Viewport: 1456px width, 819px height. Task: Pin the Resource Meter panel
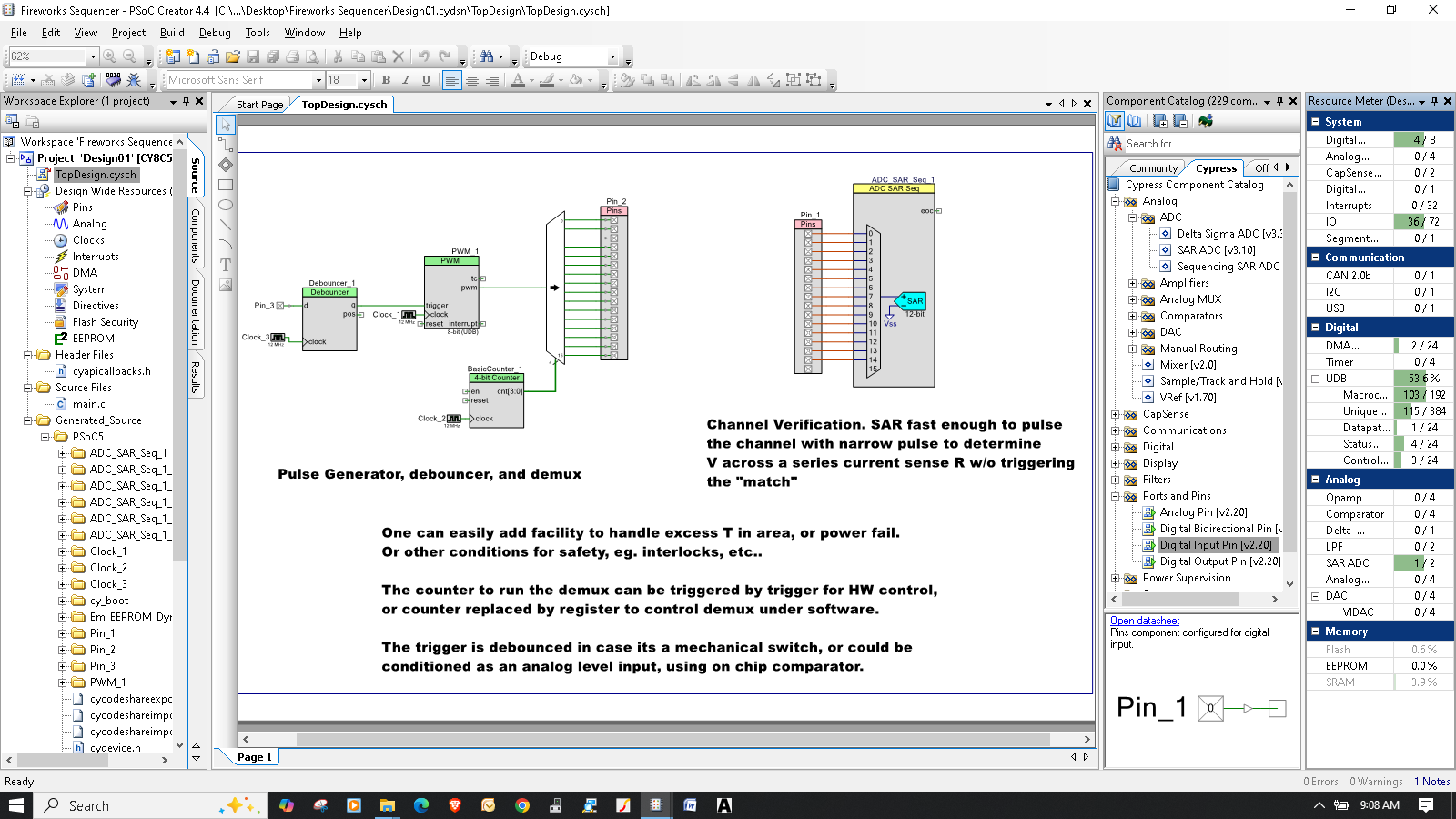1434,101
